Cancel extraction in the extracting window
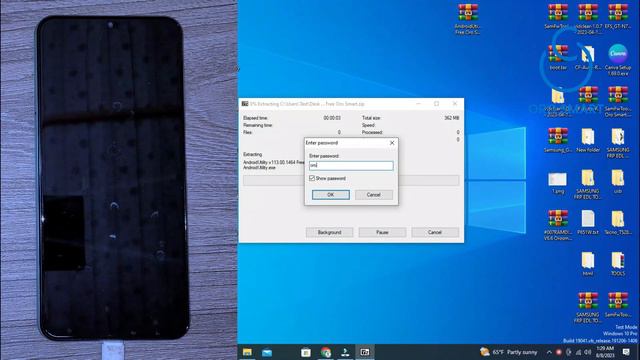 click(435, 232)
